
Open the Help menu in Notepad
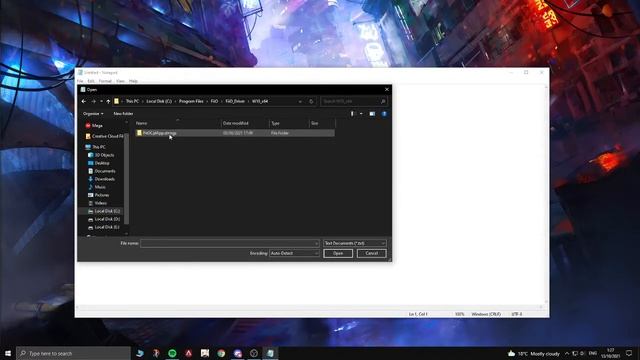click(133, 81)
